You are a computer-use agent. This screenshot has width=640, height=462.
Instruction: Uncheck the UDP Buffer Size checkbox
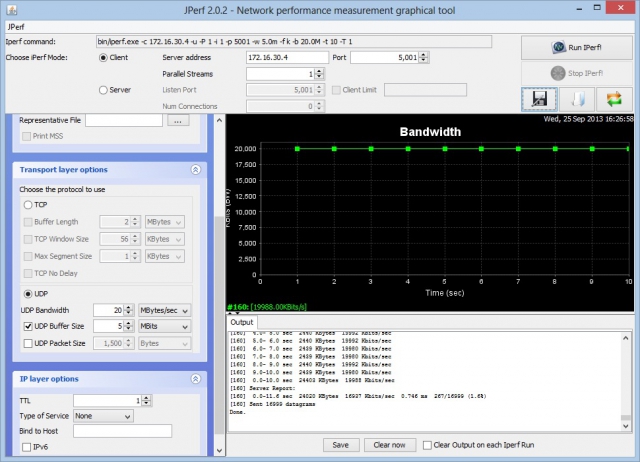28,327
